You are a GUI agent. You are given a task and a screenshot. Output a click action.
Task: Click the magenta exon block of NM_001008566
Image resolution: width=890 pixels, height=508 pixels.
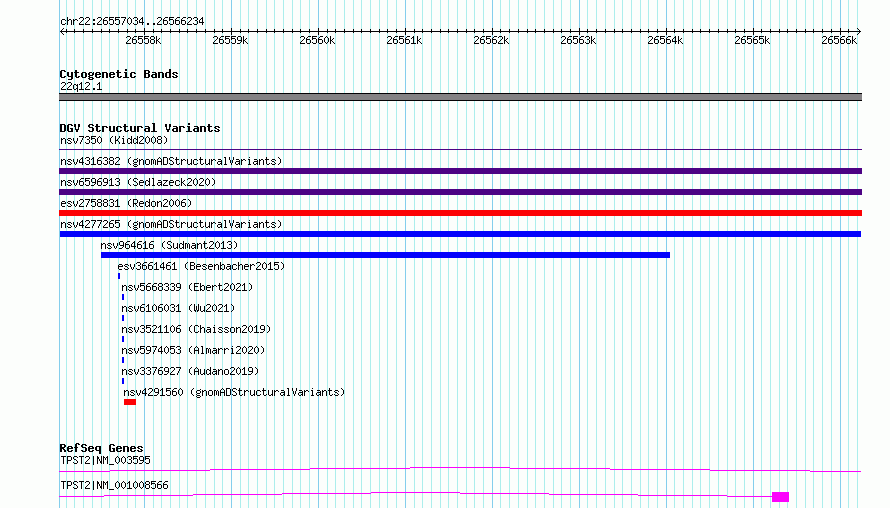(780, 497)
